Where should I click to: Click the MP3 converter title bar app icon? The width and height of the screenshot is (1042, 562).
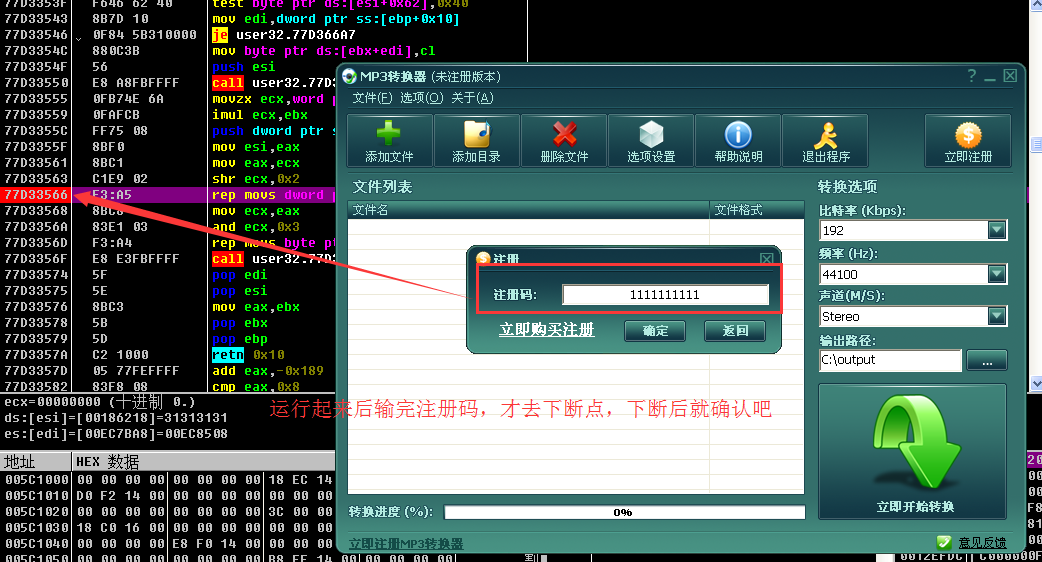(350, 77)
